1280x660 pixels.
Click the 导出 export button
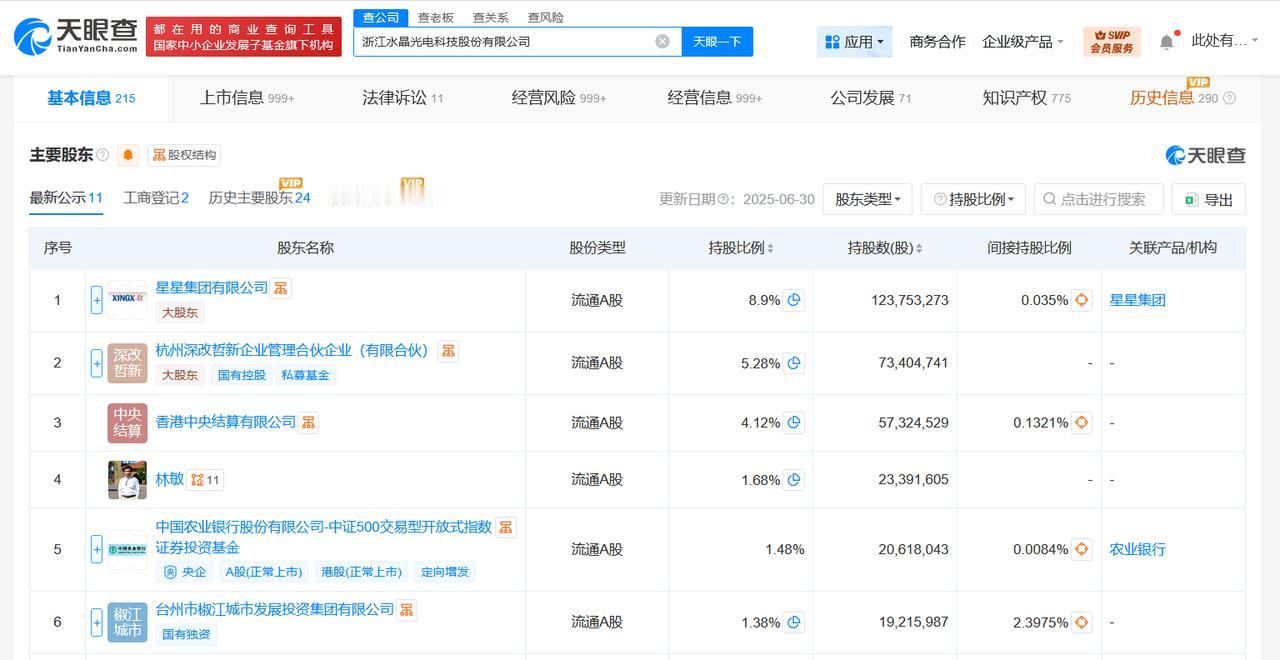(x=1209, y=199)
